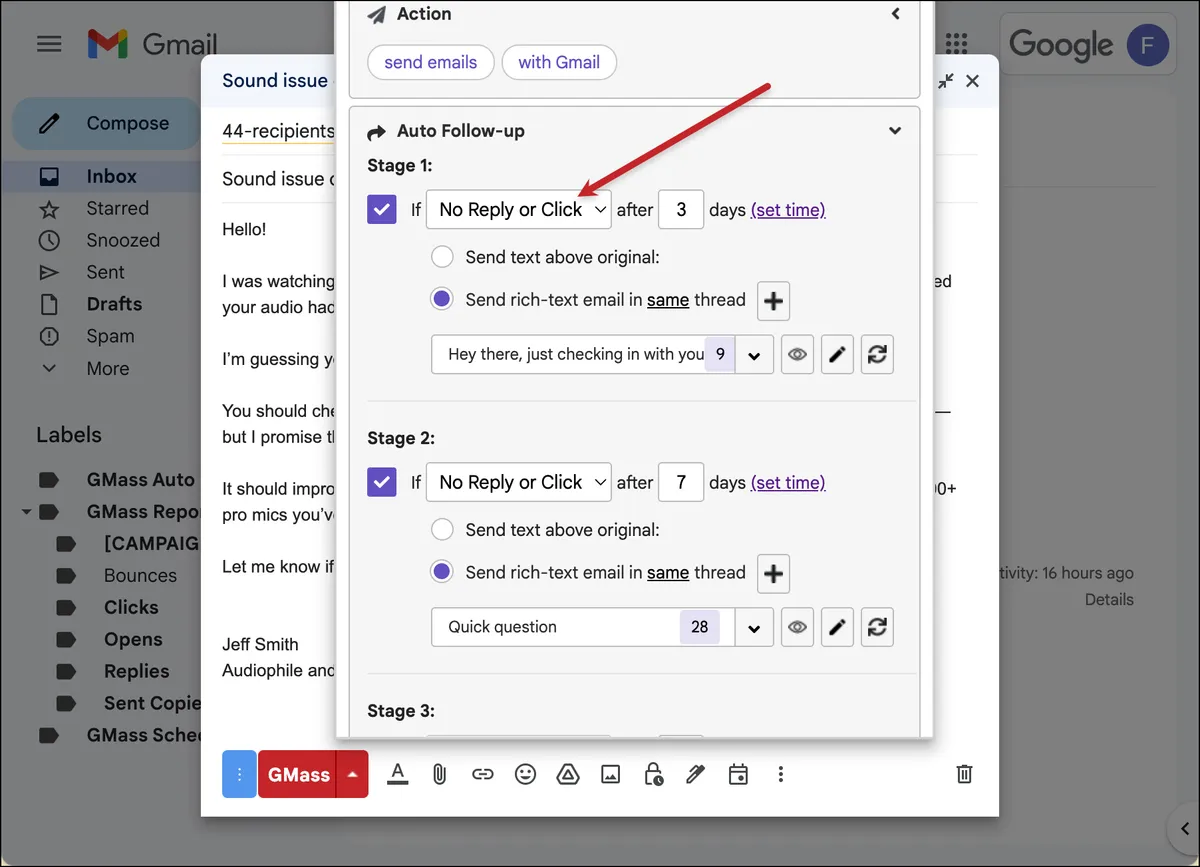Select Stage 1 Send text above original radio
This screenshot has width=1200, height=867.
tap(442, 257)
